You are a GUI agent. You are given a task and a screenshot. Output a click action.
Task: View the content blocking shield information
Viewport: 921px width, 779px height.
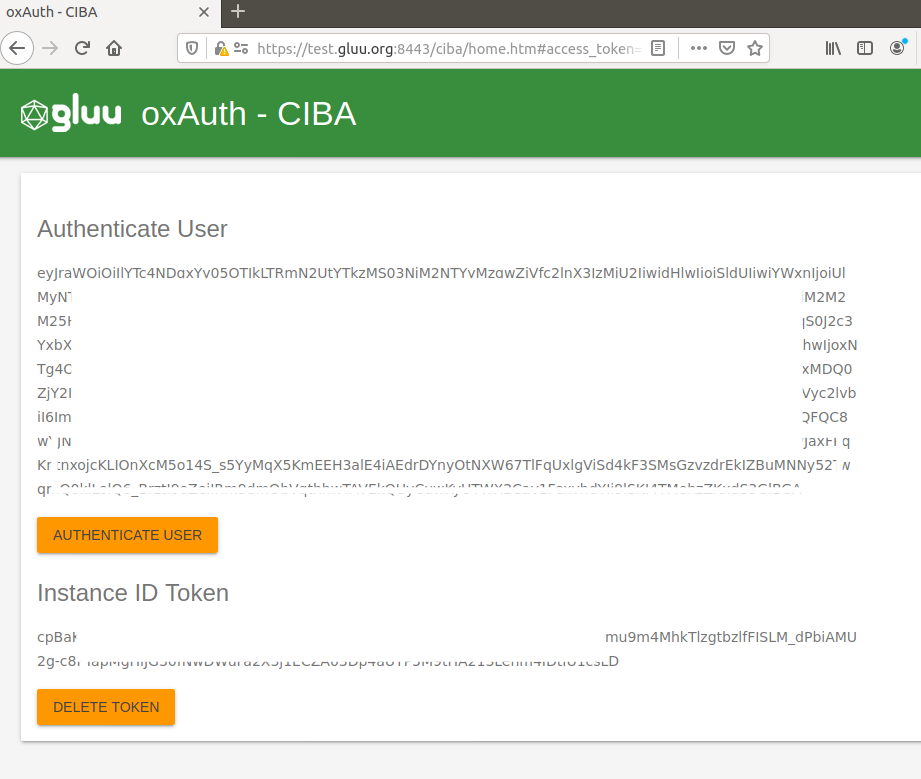[190, 47]
